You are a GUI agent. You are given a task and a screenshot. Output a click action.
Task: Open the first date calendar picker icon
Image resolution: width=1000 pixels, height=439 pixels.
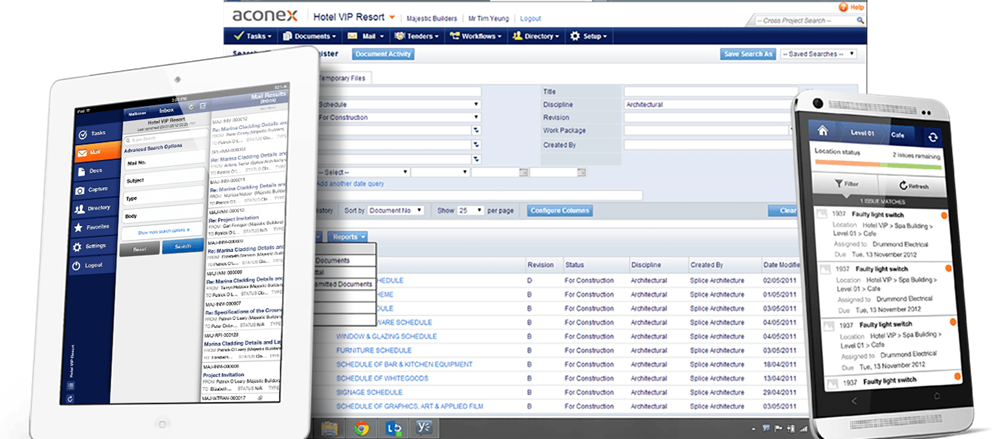click(x=524, y=172)
